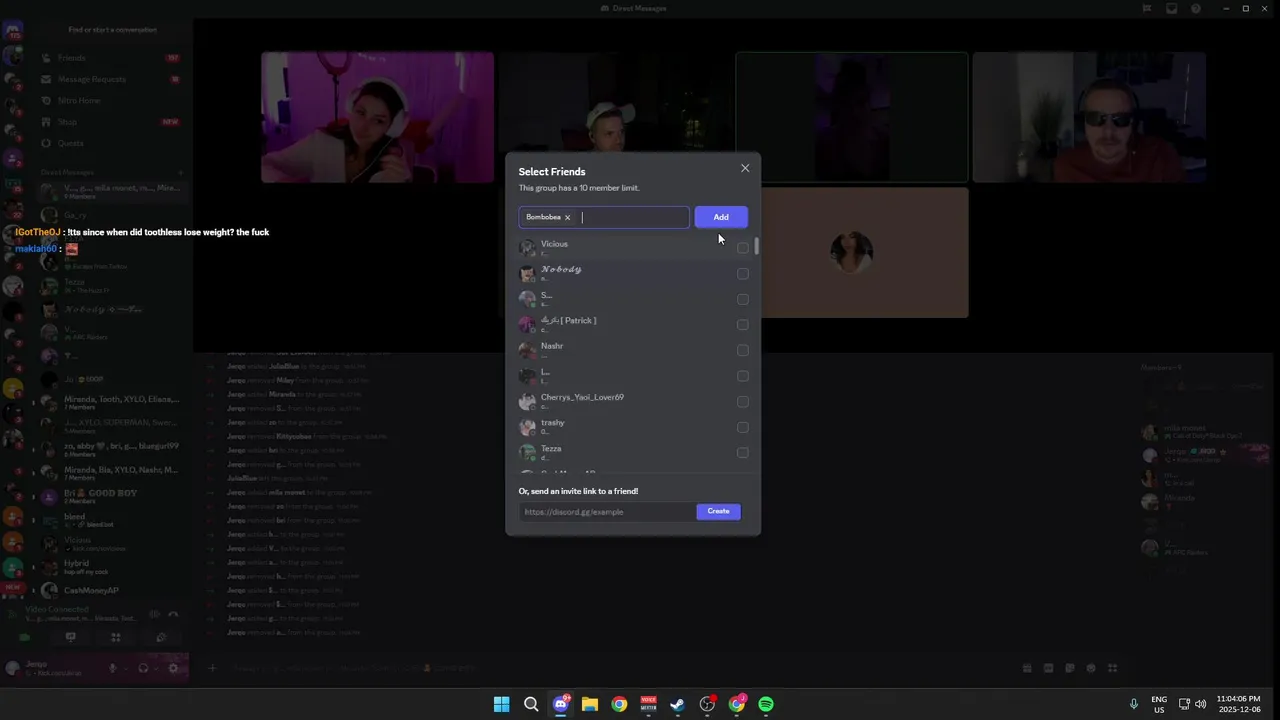Viewport: 1280px width, 720px height.
Task: Open Windows taskbar search
Action: (x=531, y=704)
